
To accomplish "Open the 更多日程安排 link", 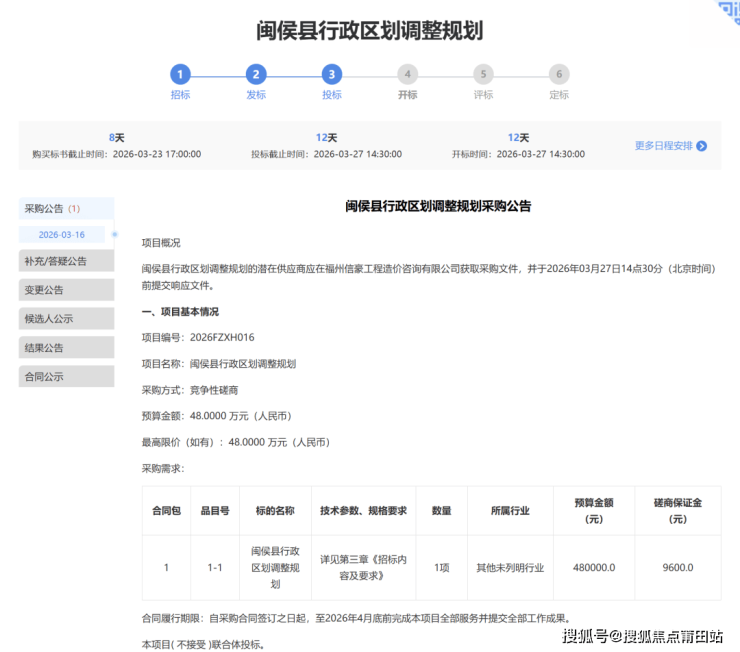I will coord(664,146).
